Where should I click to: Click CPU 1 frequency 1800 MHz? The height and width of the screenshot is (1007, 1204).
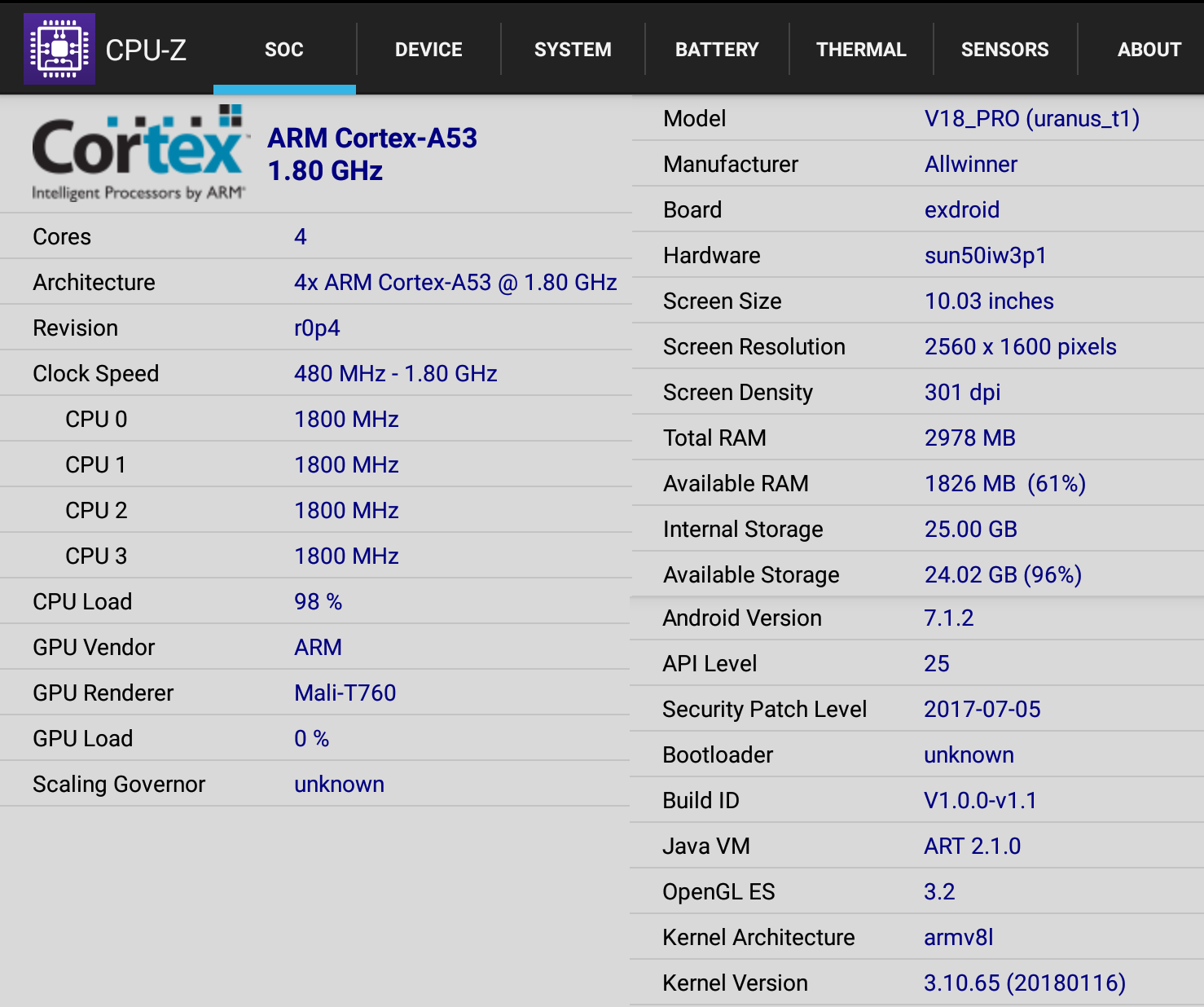click(x=346, y=464)
